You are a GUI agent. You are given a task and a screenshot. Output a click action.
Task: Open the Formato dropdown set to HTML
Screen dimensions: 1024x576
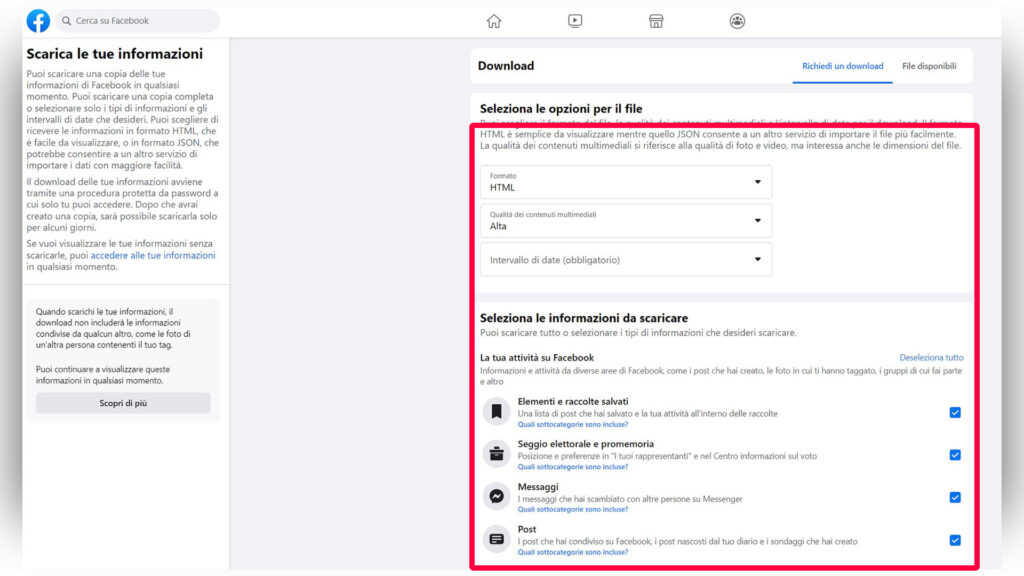point(625,181)
